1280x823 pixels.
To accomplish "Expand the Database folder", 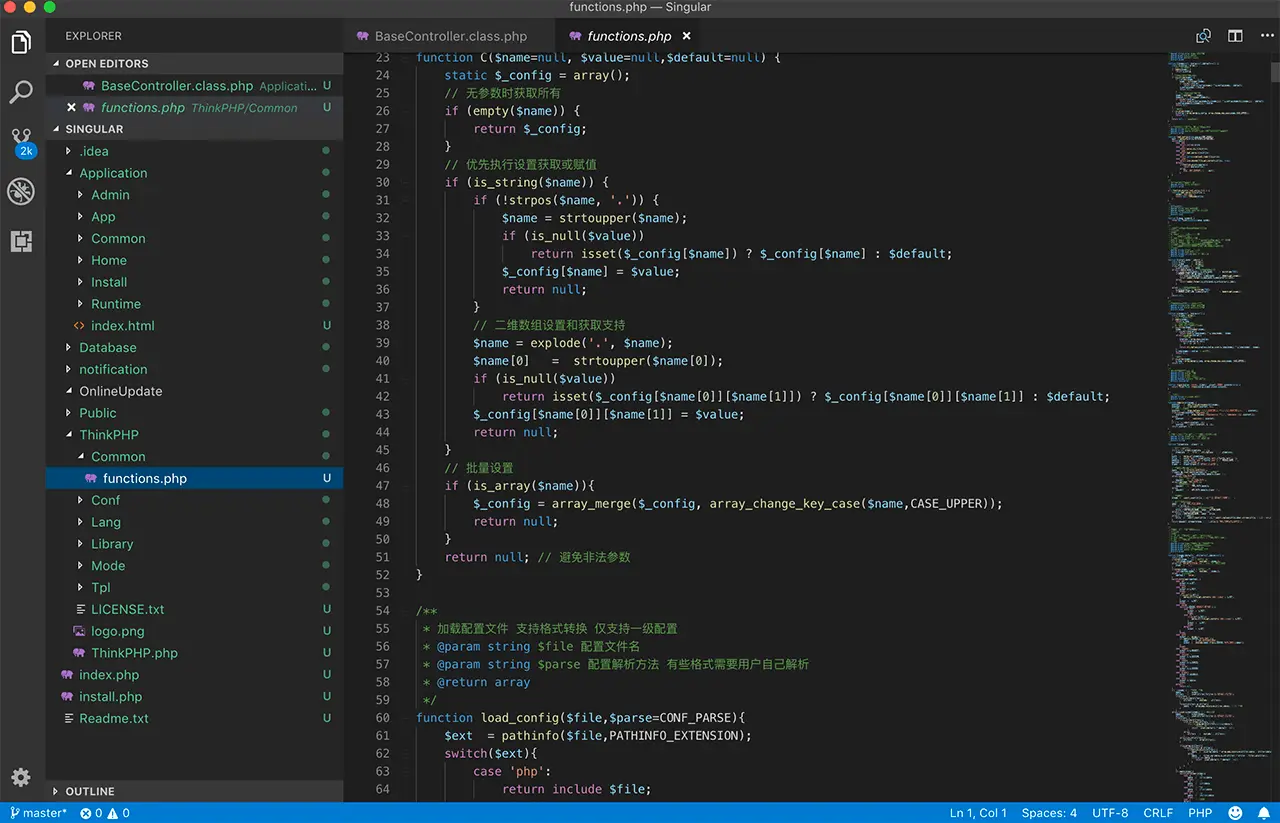I will coord(107,347).
